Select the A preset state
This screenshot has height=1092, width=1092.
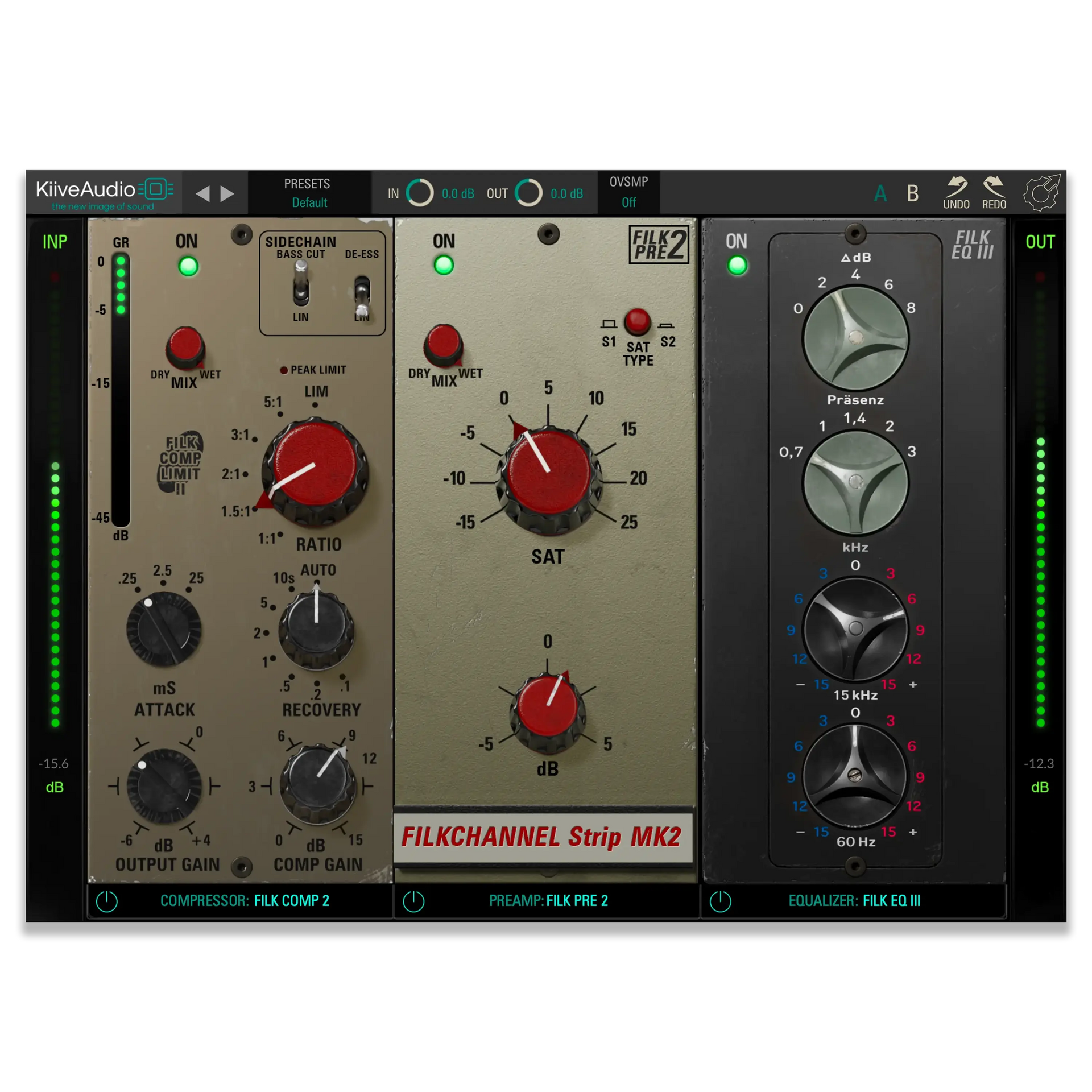tap(880, 193)
